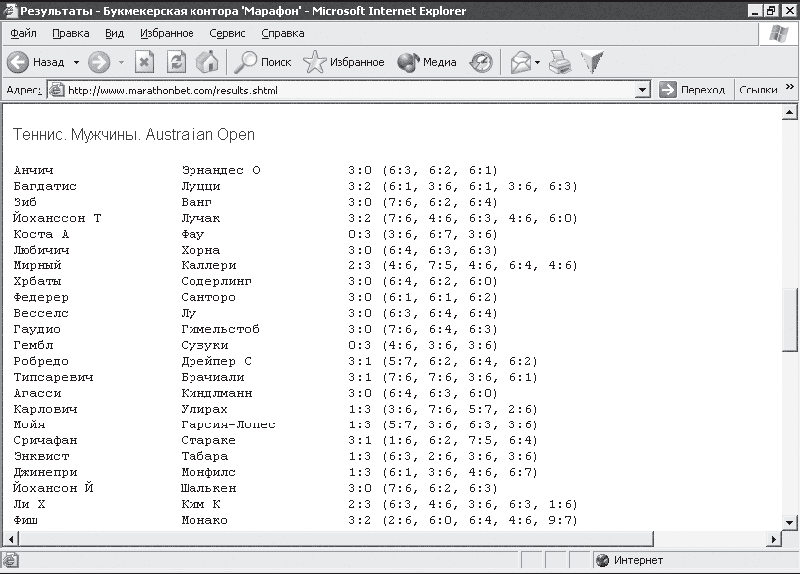
Task: Open the Search (Поиск) toolbar button
Action: click(x=263, y=62)
